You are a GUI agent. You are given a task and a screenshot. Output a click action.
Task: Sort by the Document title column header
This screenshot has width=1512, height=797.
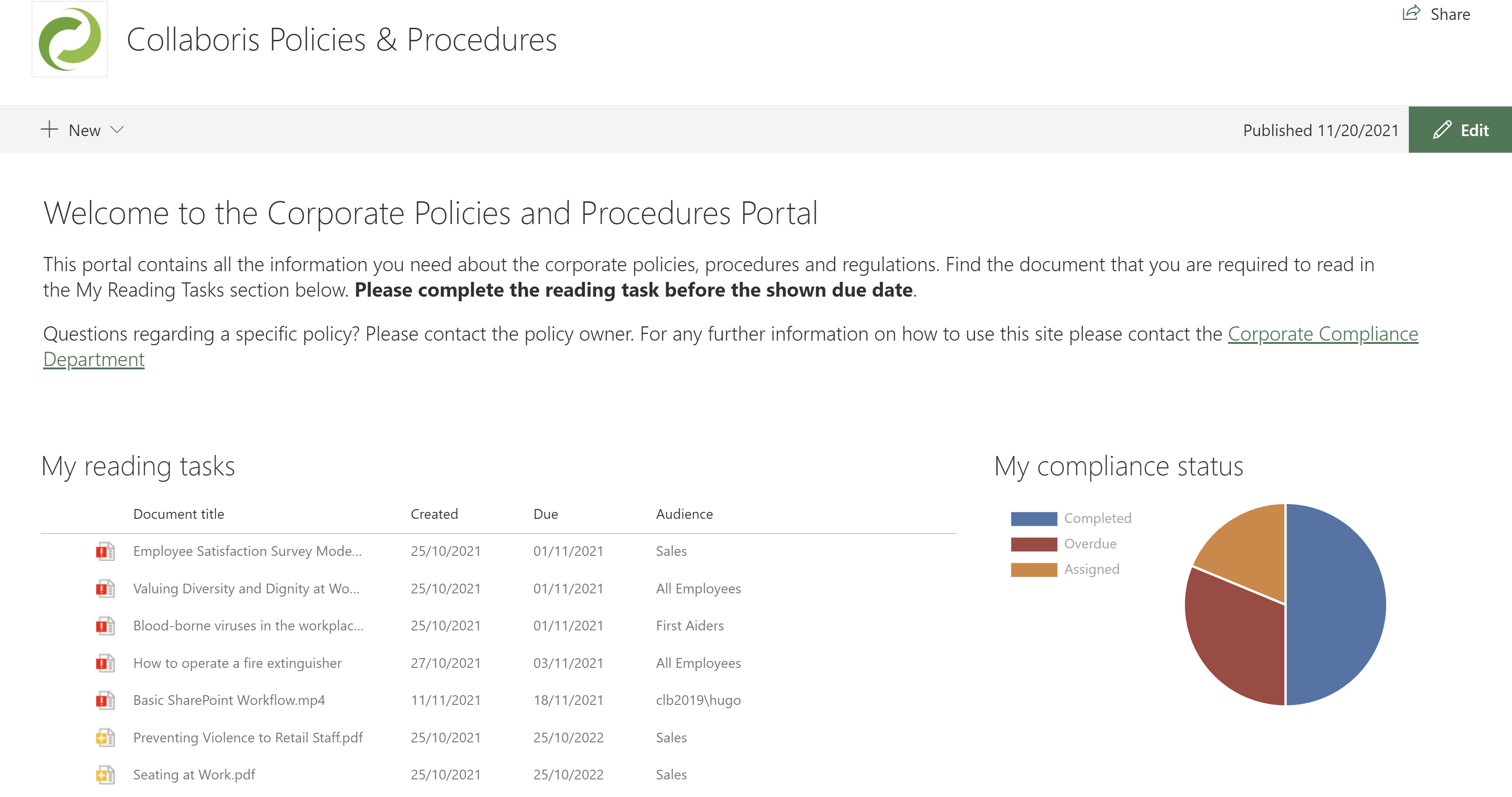click(x=179, y=514)
